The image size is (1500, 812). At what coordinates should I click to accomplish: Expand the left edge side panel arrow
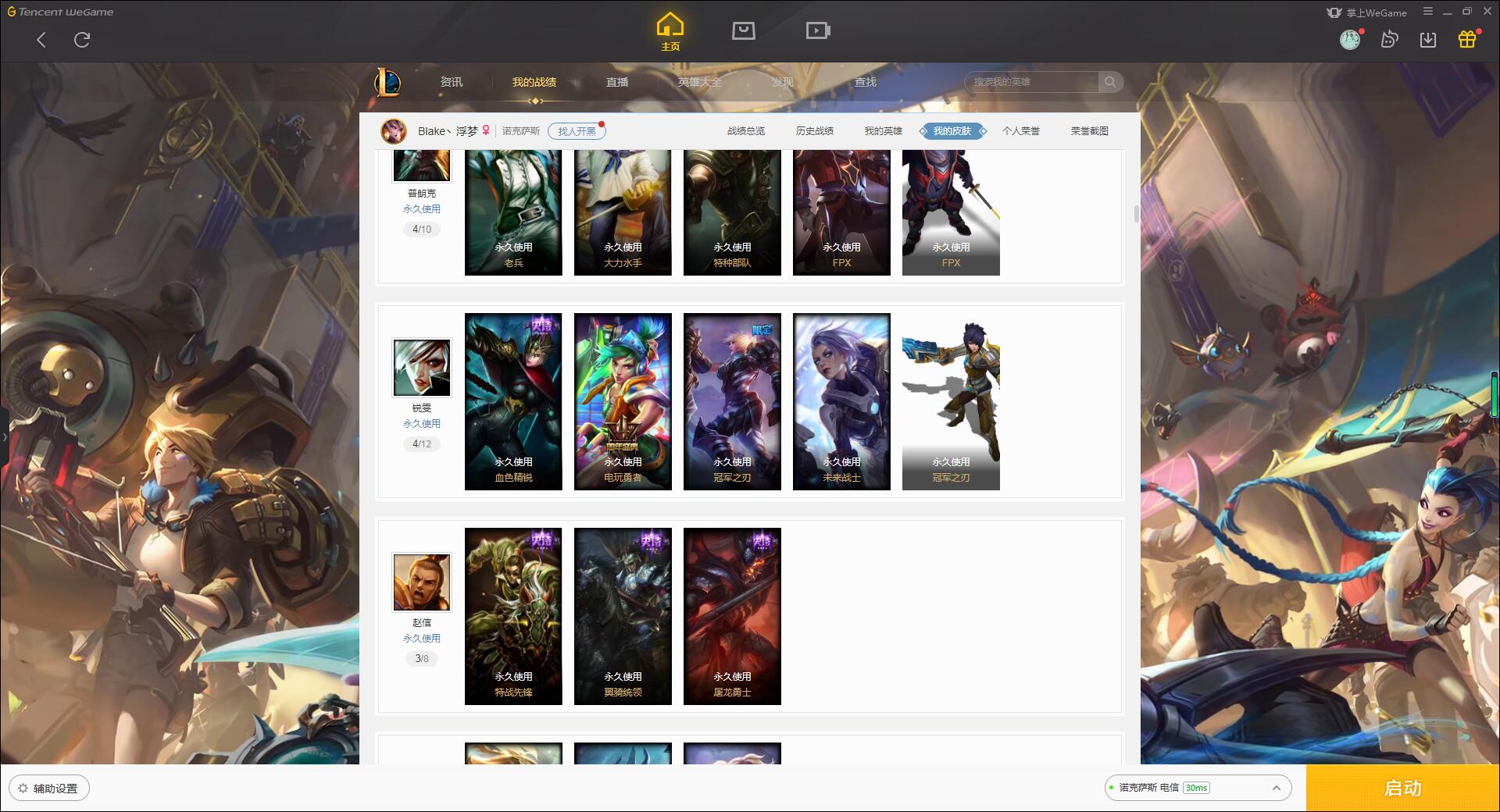coord(4,437)
